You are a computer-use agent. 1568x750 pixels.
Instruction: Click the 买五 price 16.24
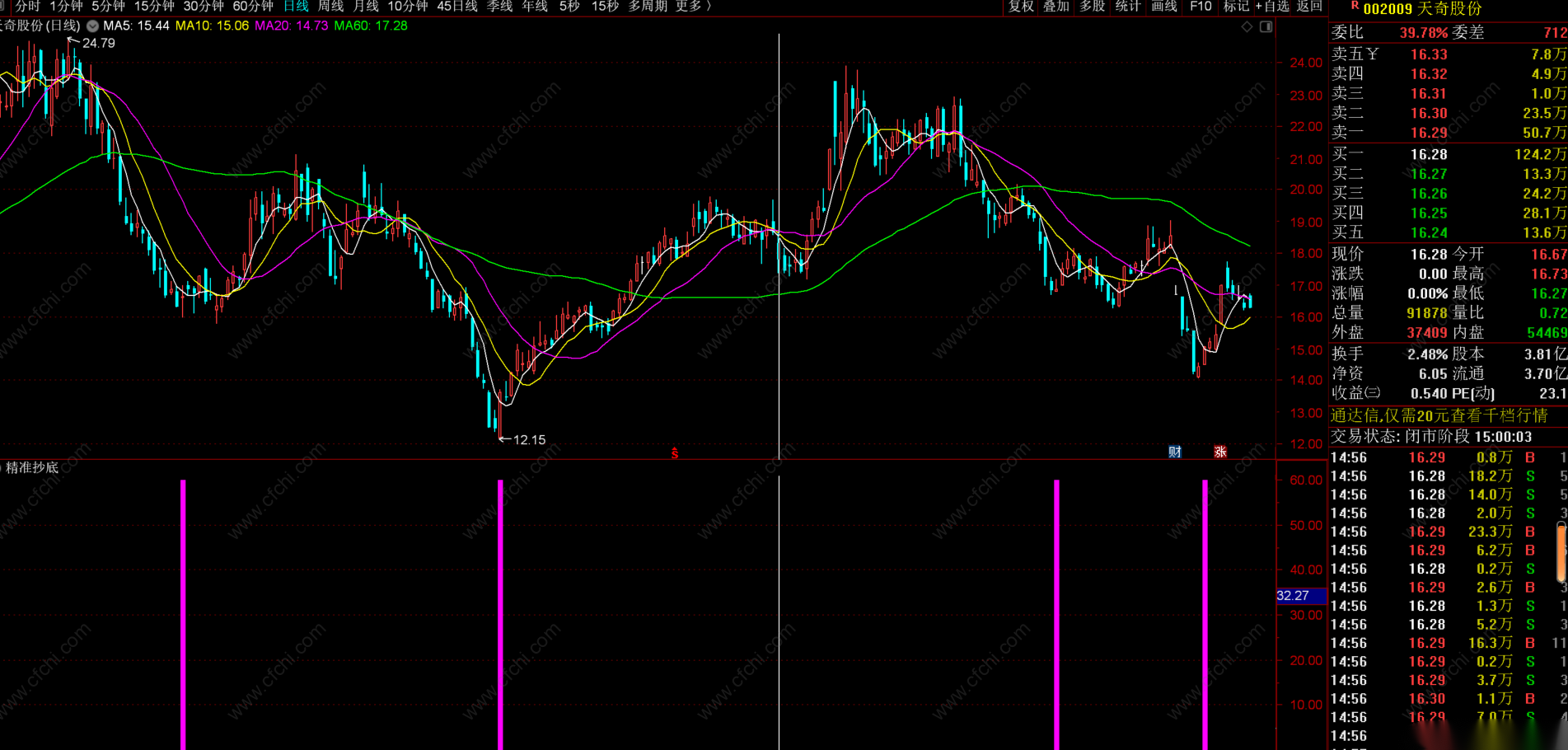(x=1429, y=232)
